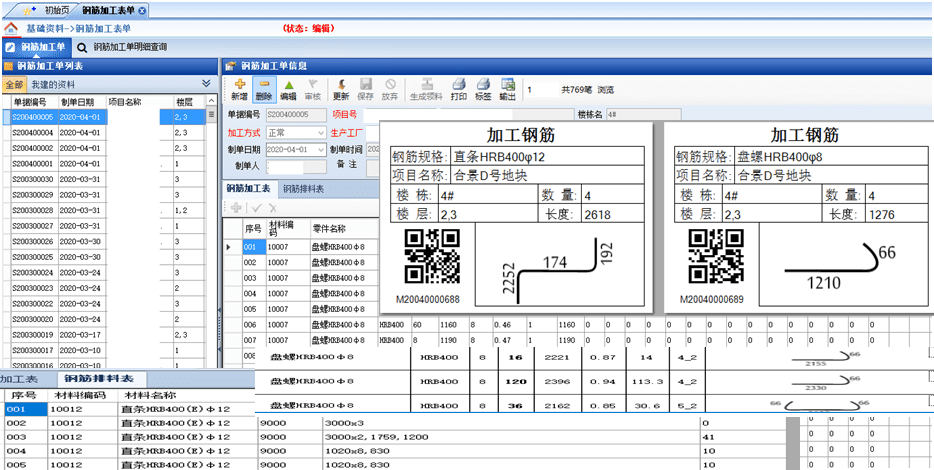Expand the list filter double-chevron
This screenshot has width=934, height=470.
(x=206, y=83)
